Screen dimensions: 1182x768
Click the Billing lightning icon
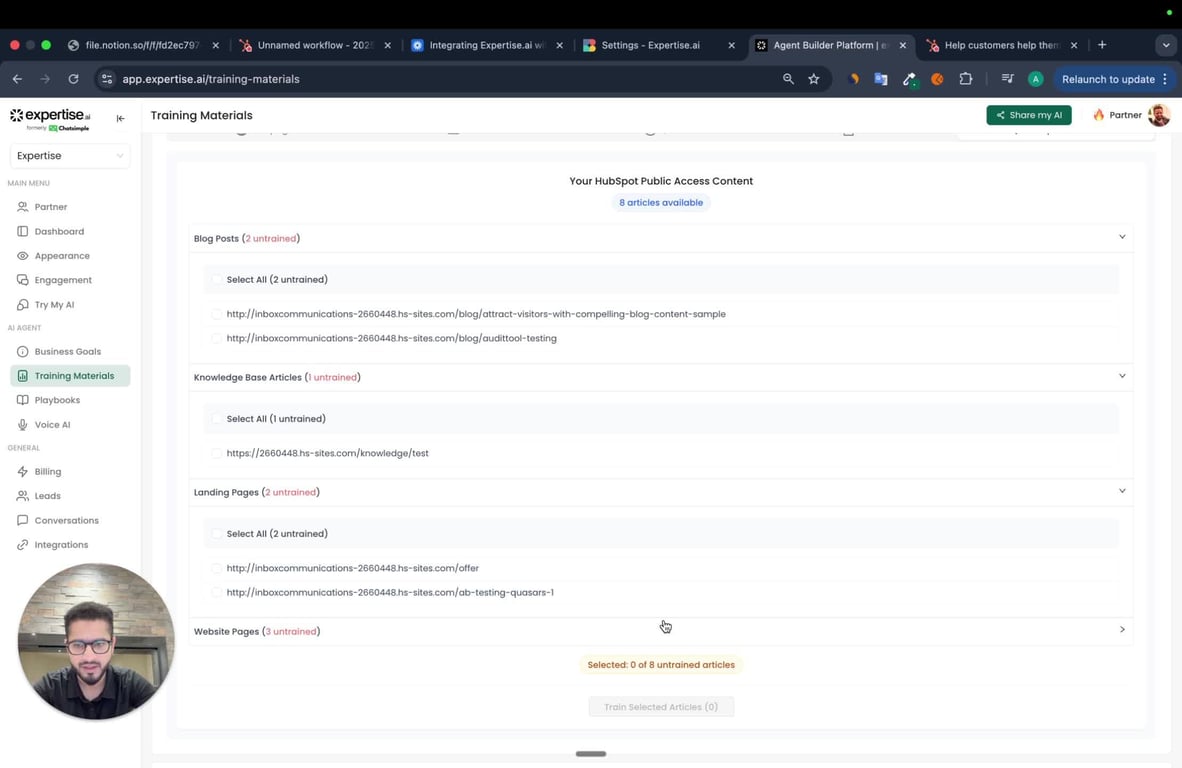pos(23,472)
